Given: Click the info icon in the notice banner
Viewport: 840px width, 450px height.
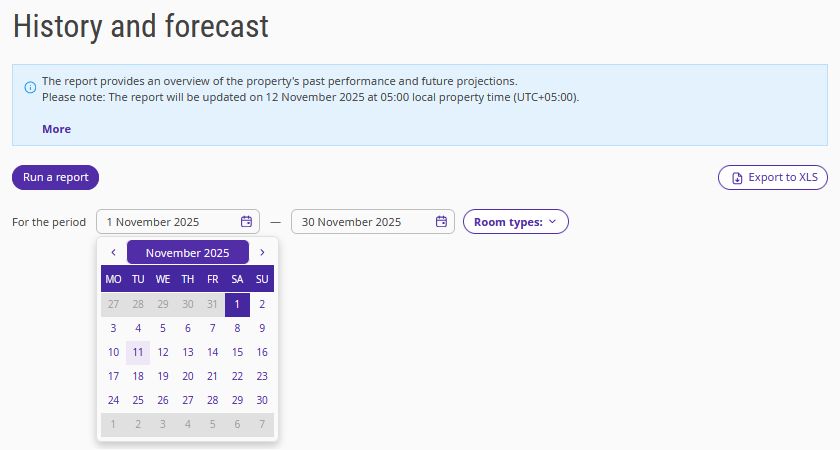Looking at the screenshot, I should [31, 87].
